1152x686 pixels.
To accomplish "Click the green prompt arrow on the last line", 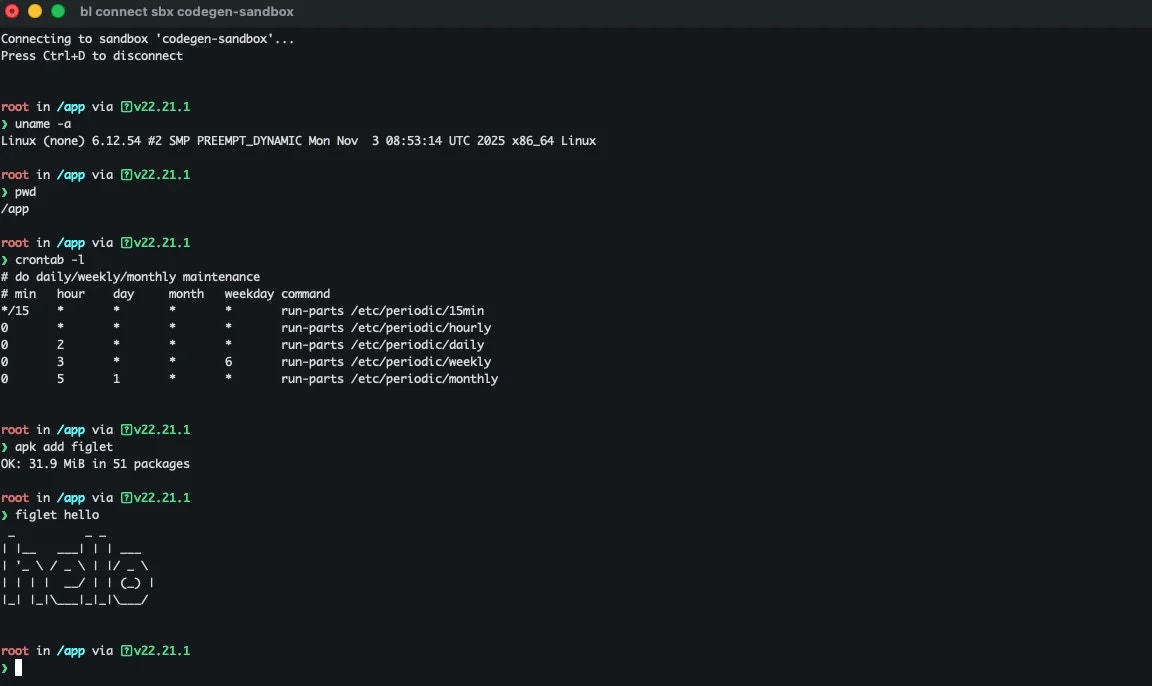I will (x=5, y=668).
